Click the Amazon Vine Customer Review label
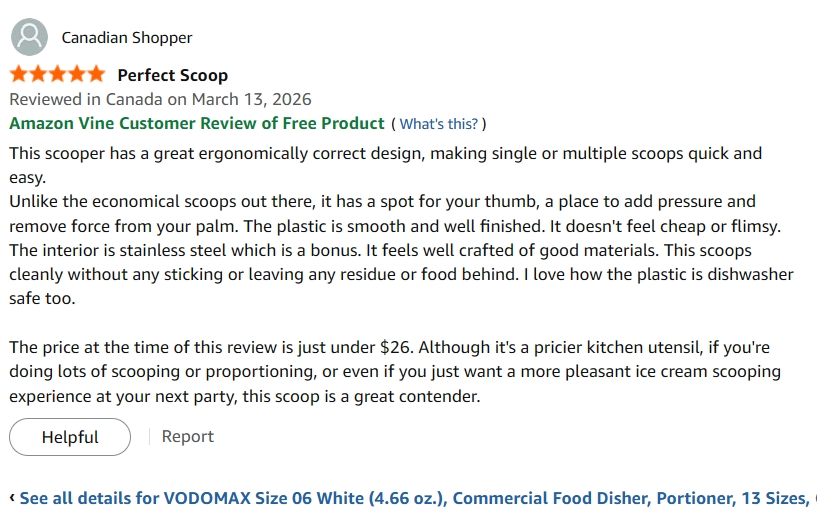This screenshot has width=817, height=515. pos(196,124)
